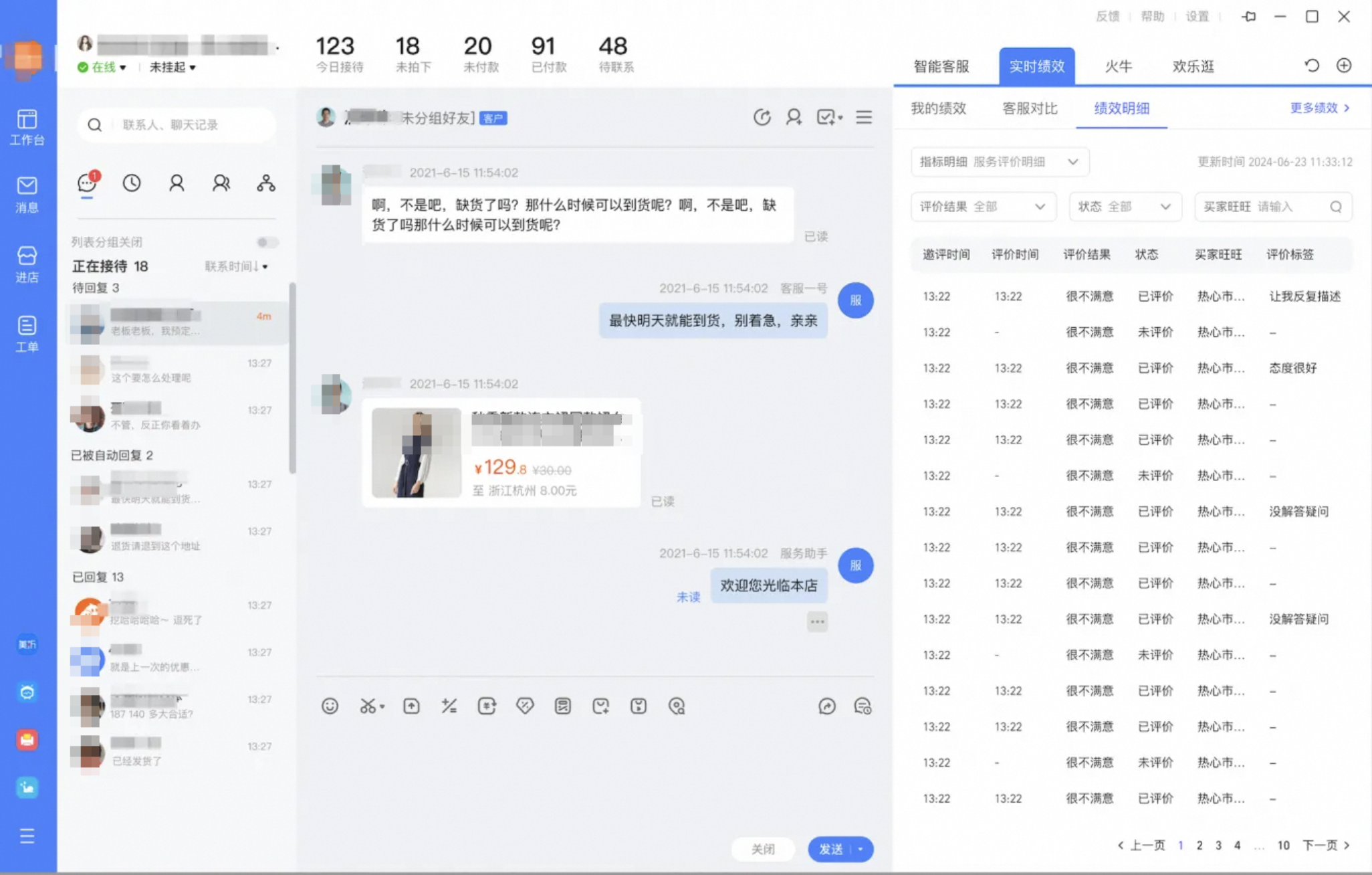Show the group contacts icon
Image resolution: width=1372 pixels, height=875 pixels.
[x=221, y=183]
